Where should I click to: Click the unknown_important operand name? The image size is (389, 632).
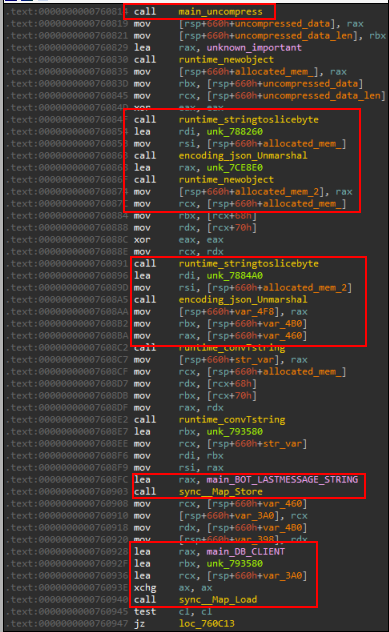(x=254, y=48)
